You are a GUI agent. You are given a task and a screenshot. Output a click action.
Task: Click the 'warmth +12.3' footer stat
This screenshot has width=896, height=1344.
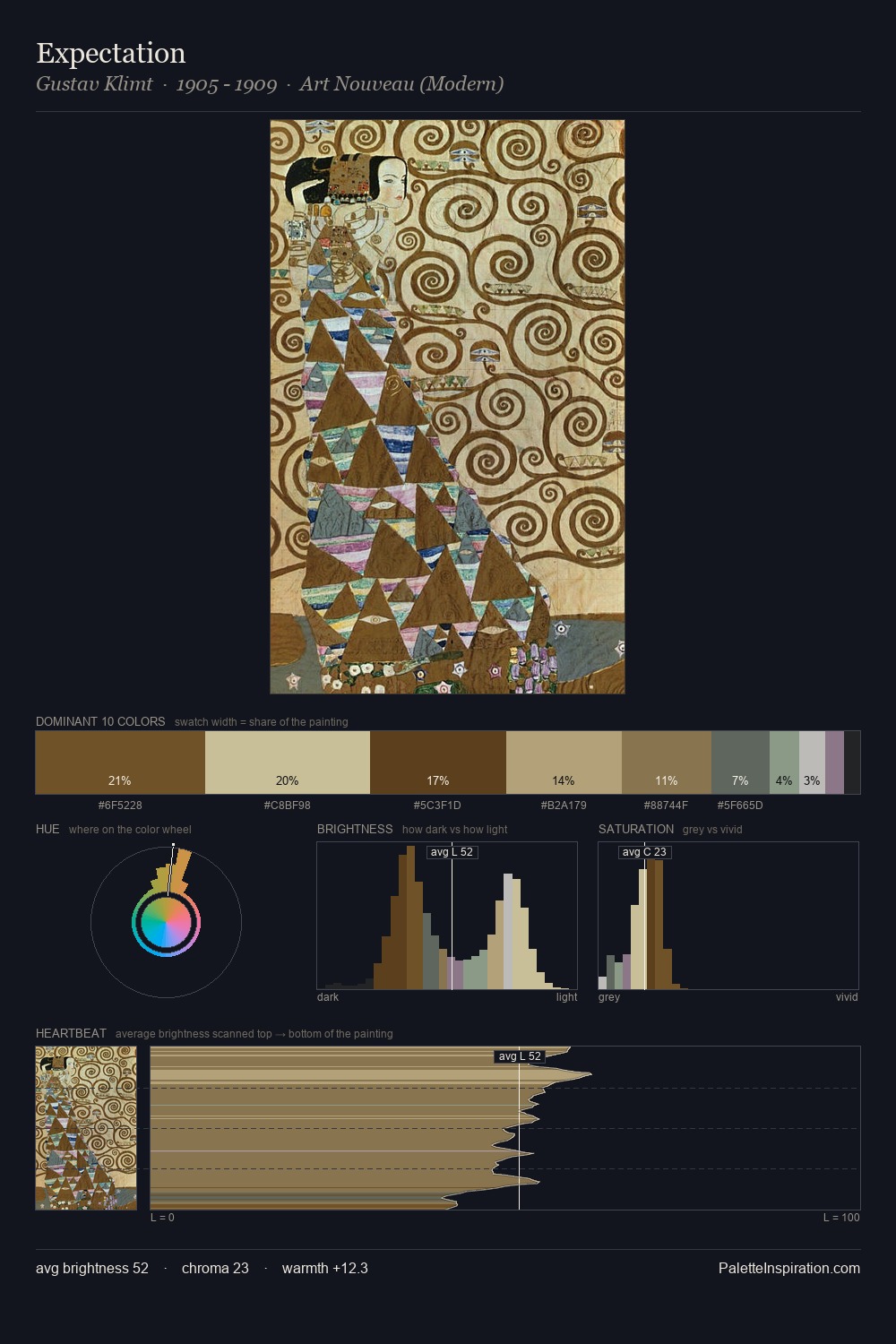pos(325,1268)
